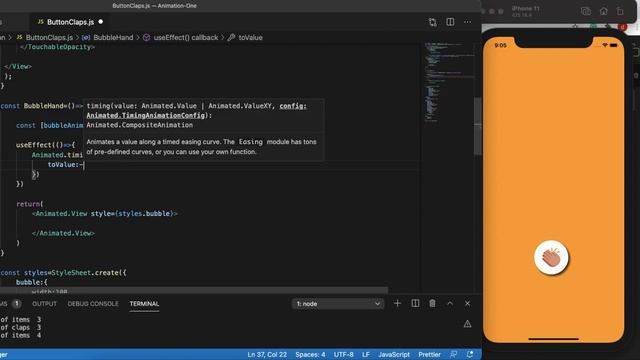
Task: Select the TERMINAL panel tab
Action: pyautogui.click(x=144, y=304)
